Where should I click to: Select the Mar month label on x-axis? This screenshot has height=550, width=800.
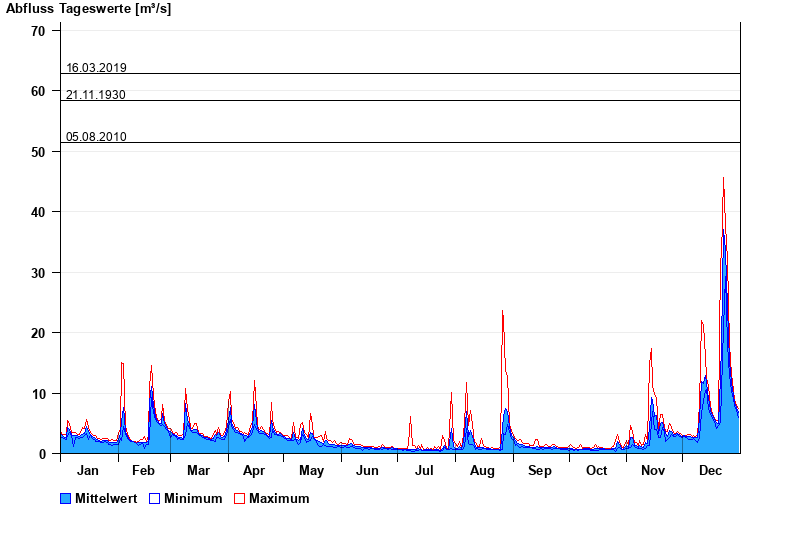pos(198,471)
